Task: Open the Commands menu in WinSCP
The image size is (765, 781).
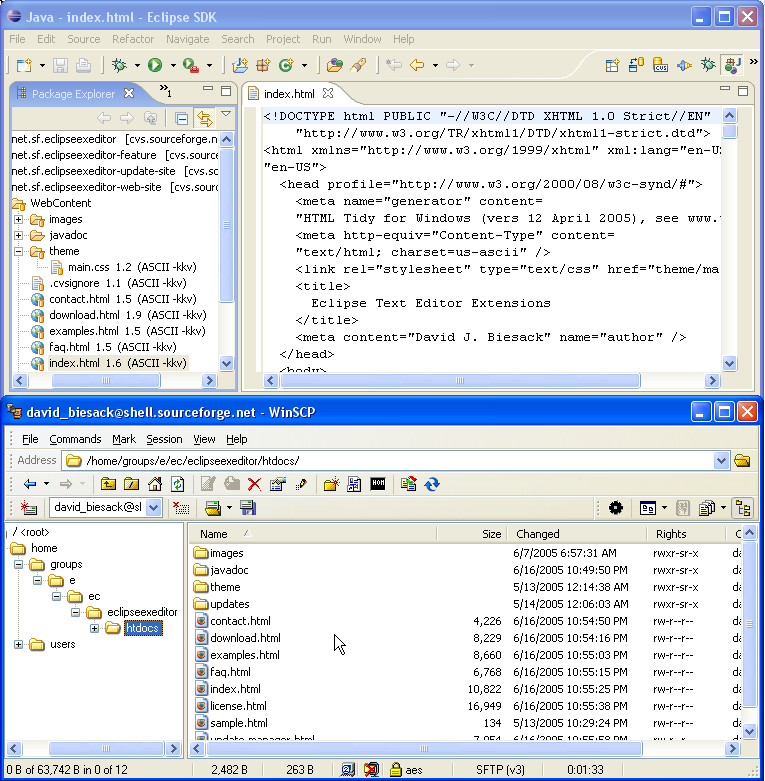Action: (75, 439)
